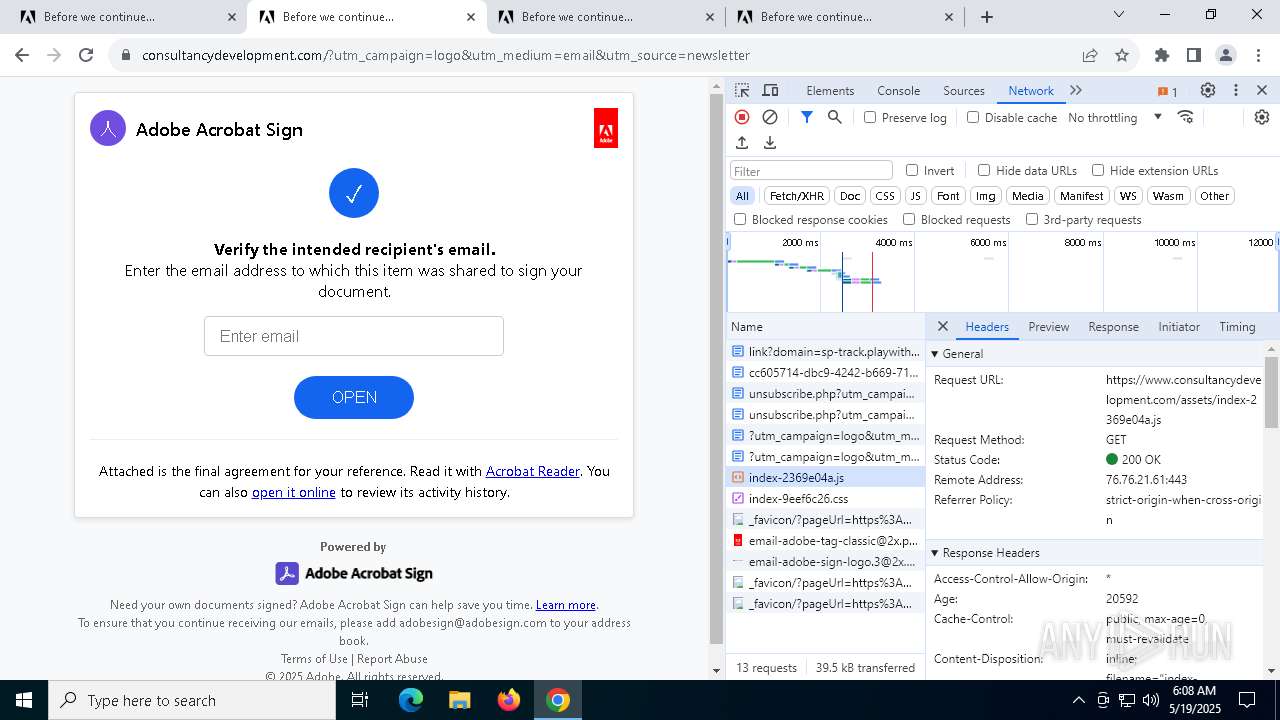Screen dimensions: 1280x720
Task: Enable Disable cache checkbox
Action: tap(973, 117)
